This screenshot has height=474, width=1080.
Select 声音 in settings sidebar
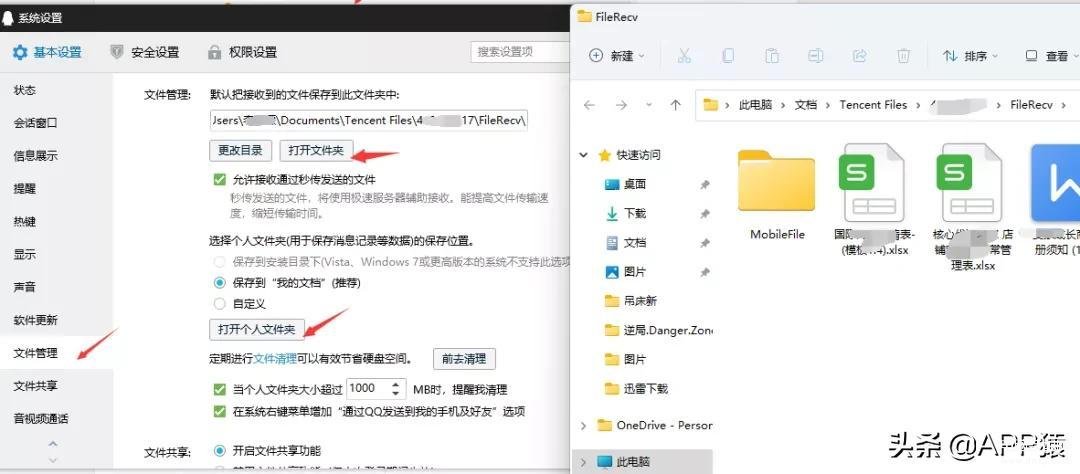click(25, 287)
